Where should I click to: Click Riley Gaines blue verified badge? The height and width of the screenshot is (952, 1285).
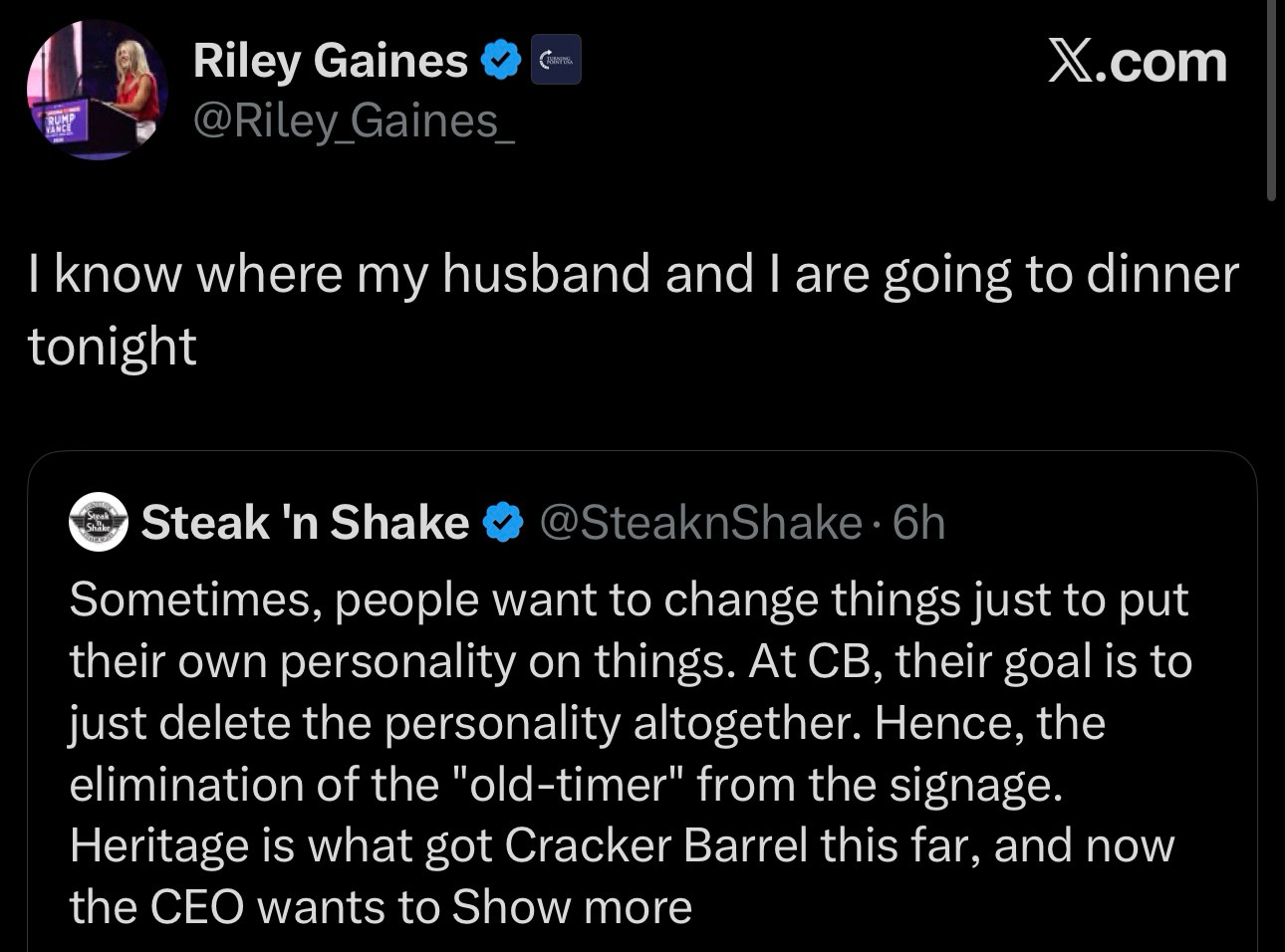(x=501, y=62)
